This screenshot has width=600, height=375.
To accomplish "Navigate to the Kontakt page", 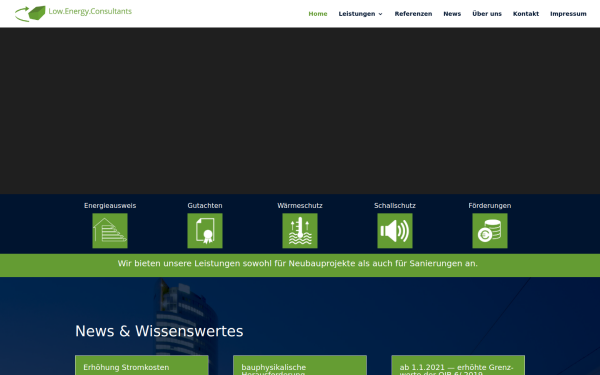I will coord(526,14).
